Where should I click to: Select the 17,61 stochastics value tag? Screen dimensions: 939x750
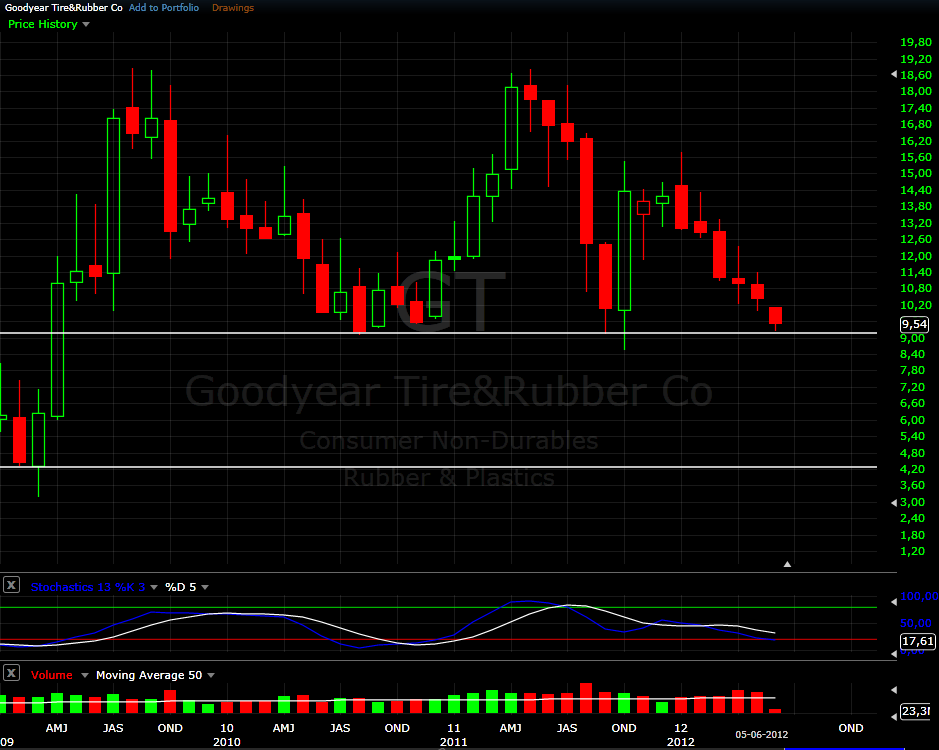(918, 642)
